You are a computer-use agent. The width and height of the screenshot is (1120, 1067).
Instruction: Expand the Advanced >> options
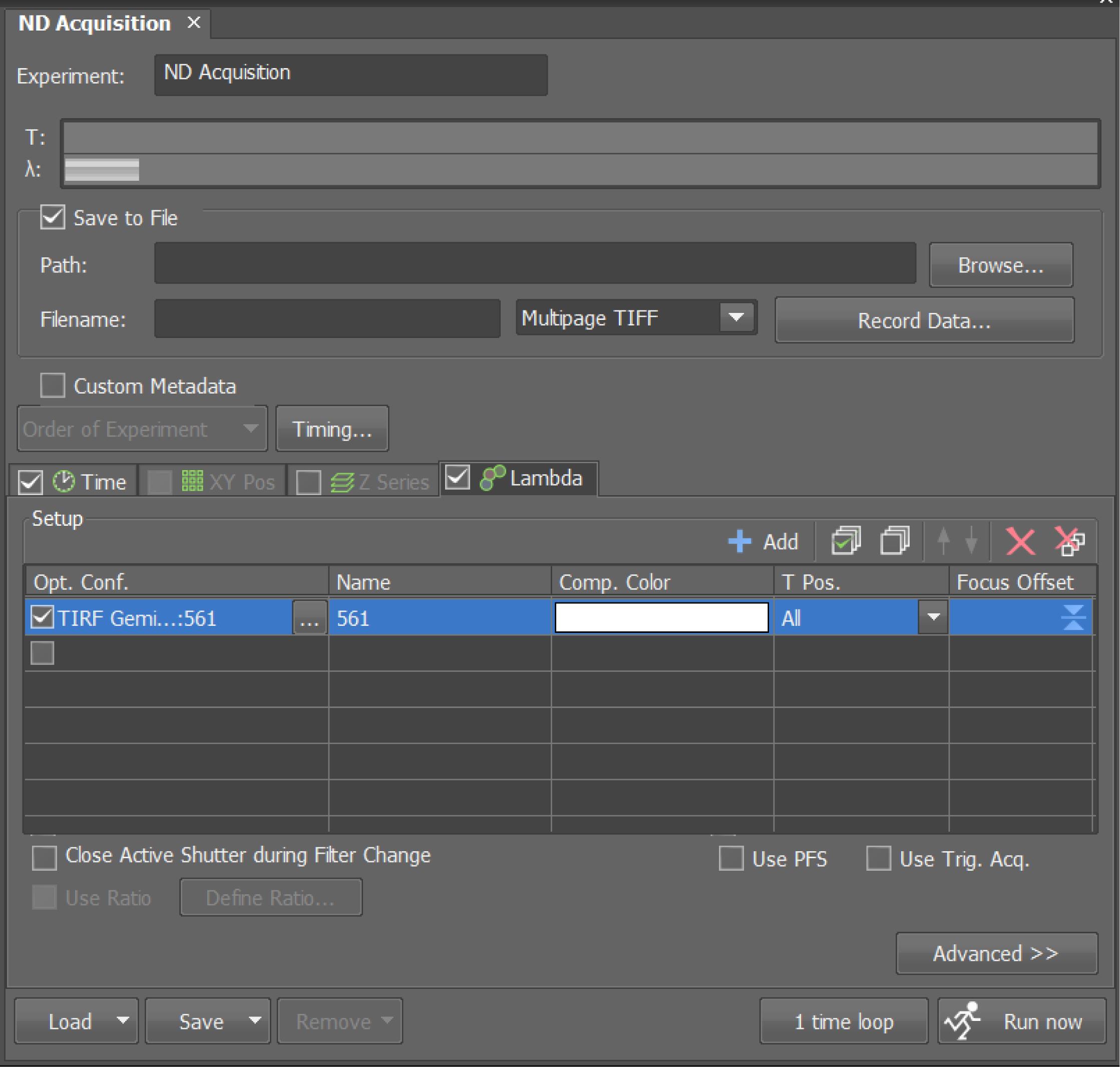click(996, 953)
